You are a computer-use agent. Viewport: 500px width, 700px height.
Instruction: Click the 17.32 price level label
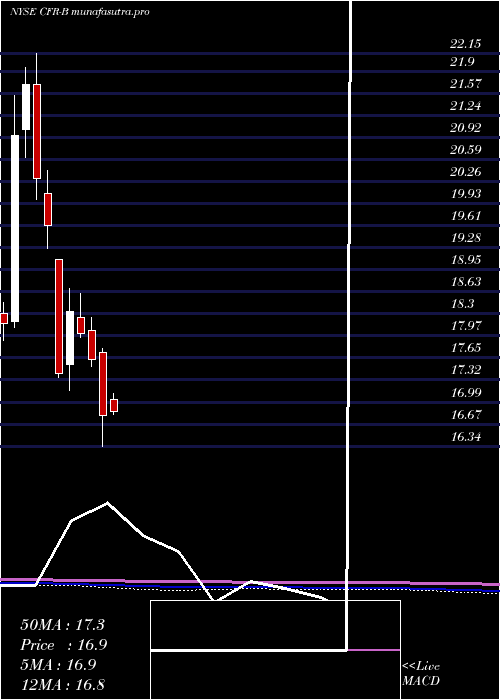pos(466,370)
